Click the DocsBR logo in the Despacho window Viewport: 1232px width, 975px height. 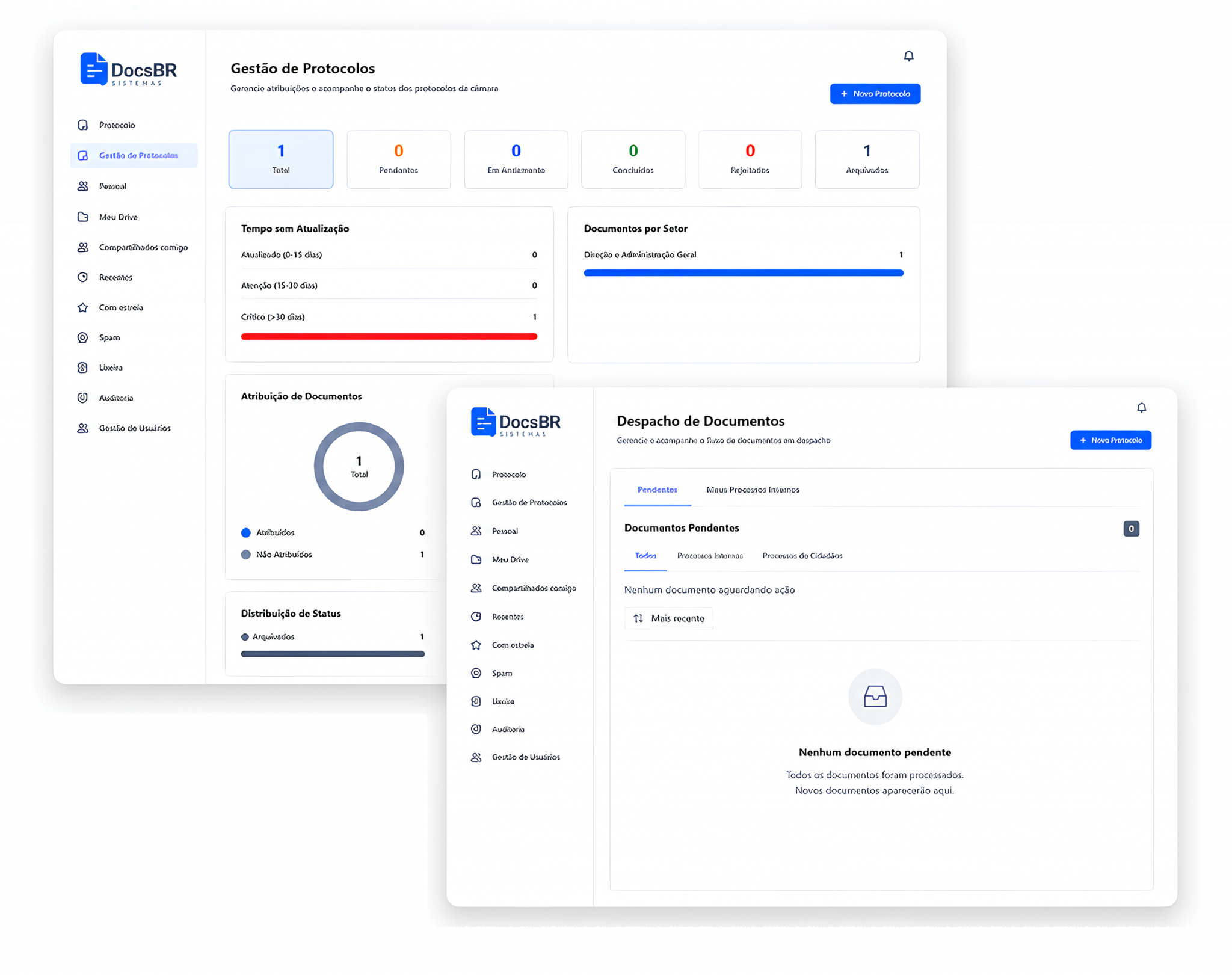click(516, 422)
